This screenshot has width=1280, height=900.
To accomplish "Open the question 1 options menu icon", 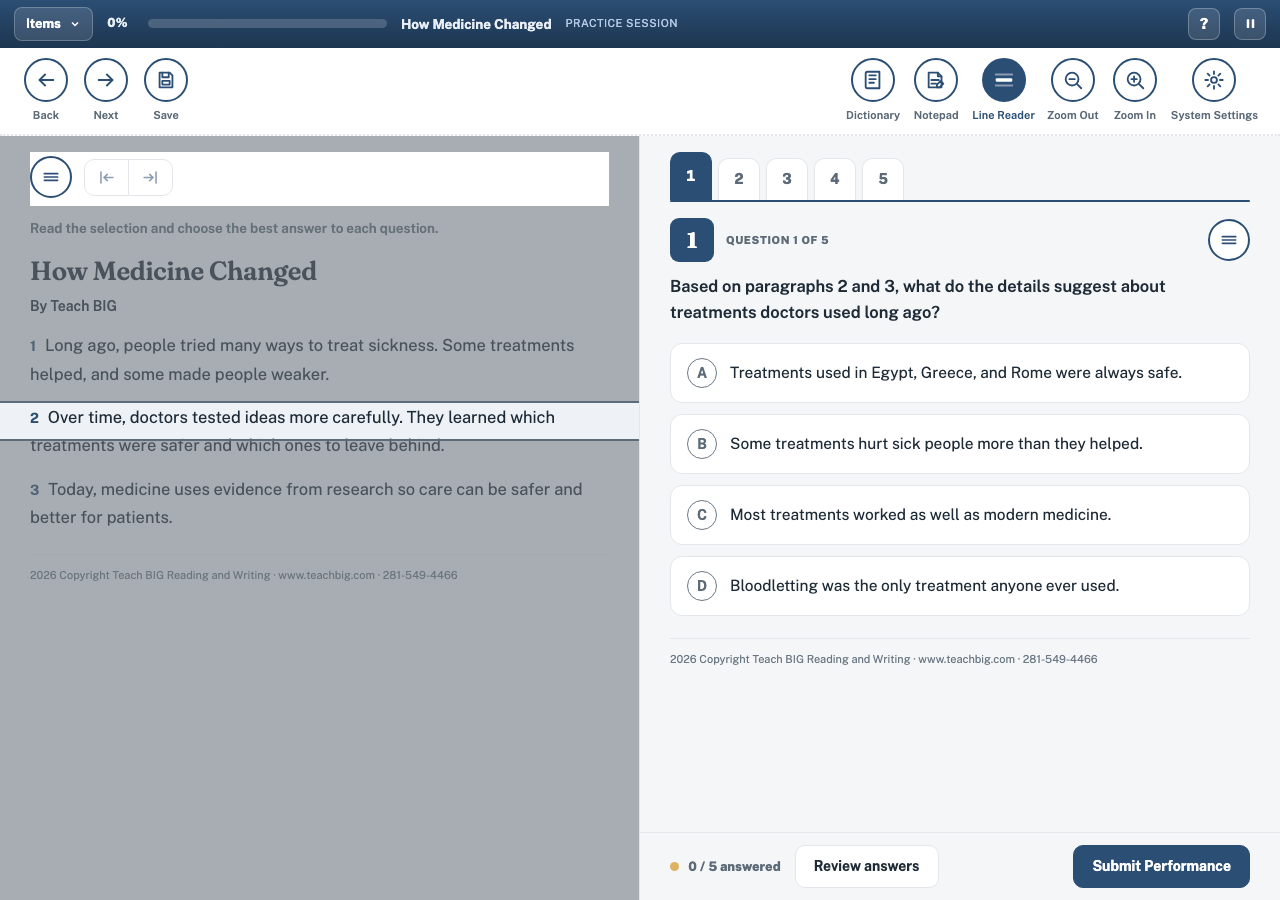I will (1229, 240).
